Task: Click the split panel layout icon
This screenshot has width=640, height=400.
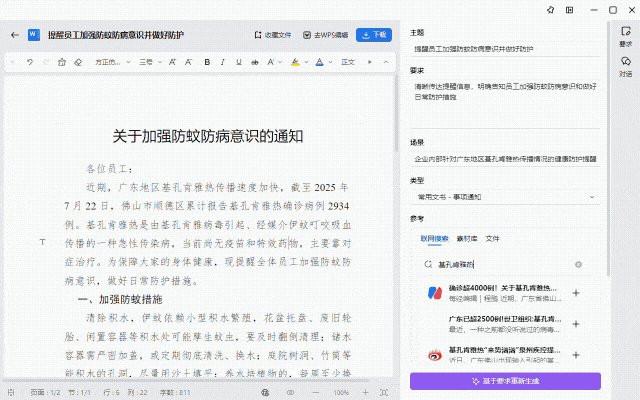Action: pos(569,10)
